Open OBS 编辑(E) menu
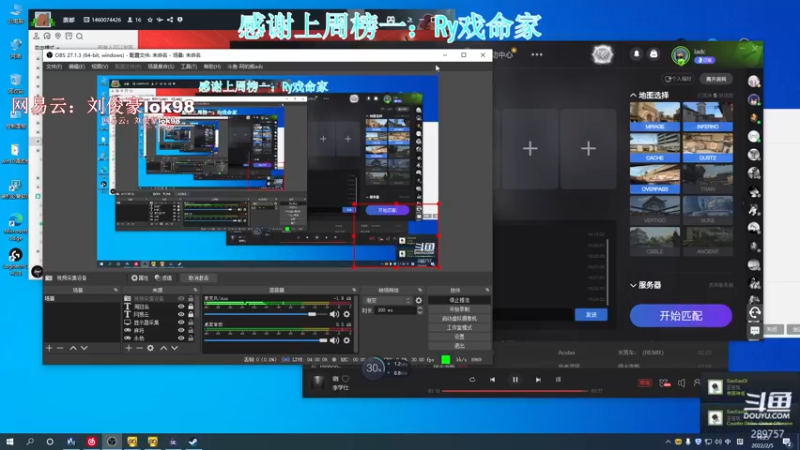Screen dimensions: 800x450 tap(77, 67)
